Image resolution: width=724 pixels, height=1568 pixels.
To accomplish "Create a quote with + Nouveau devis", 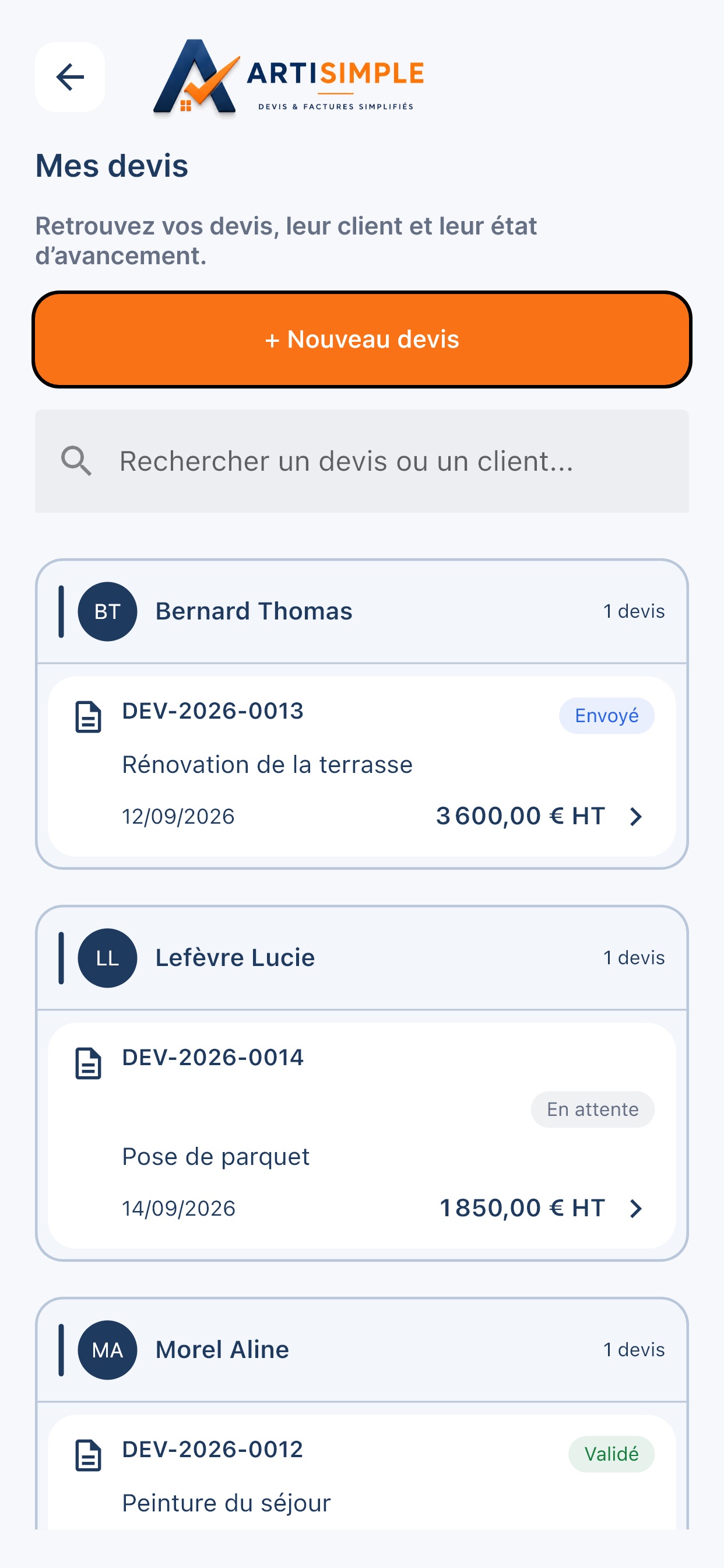I will coord(362,339).
